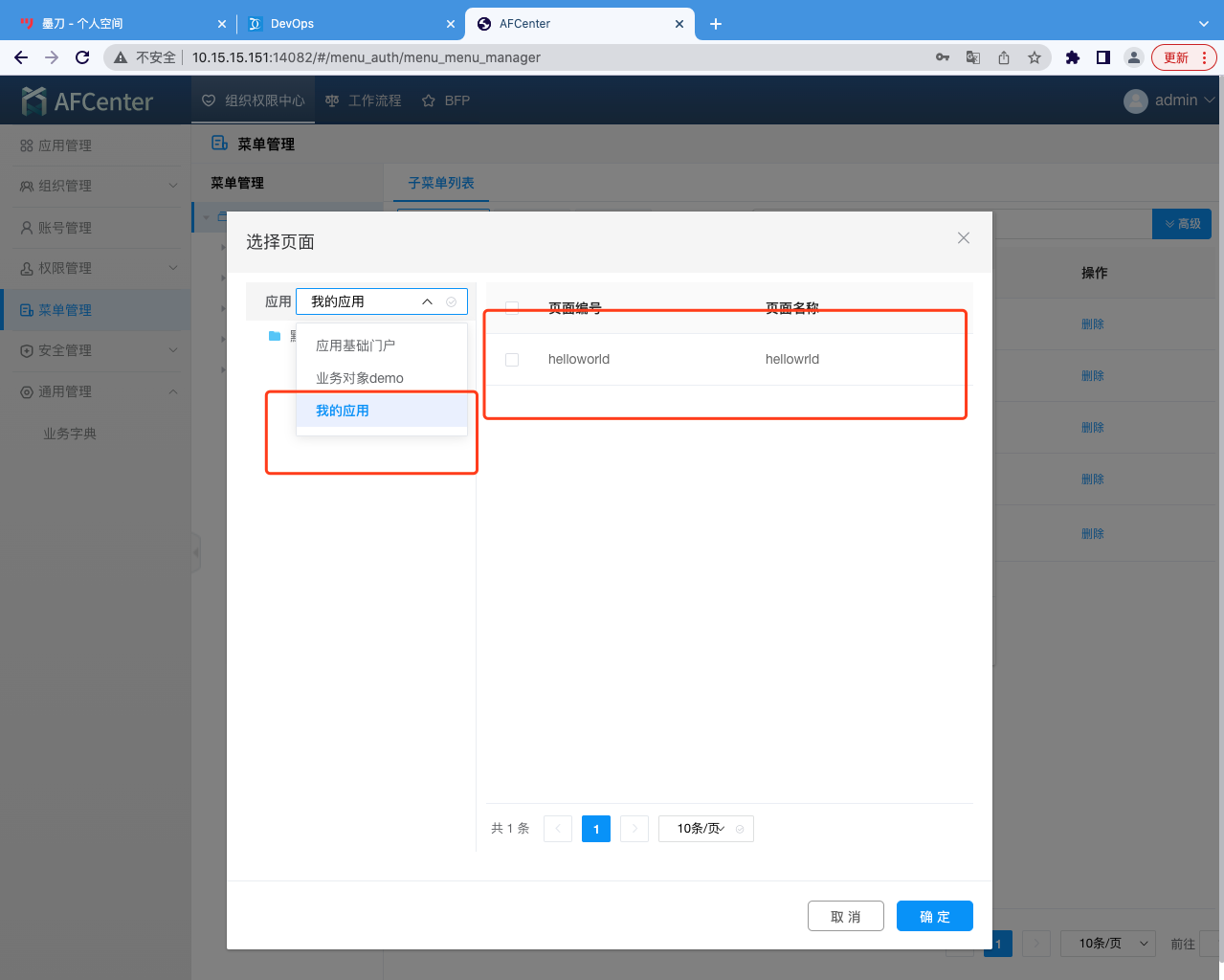1224x980 pixels.
Task: Toggle the select-all checkbox in table header
Action: point(512,308)
